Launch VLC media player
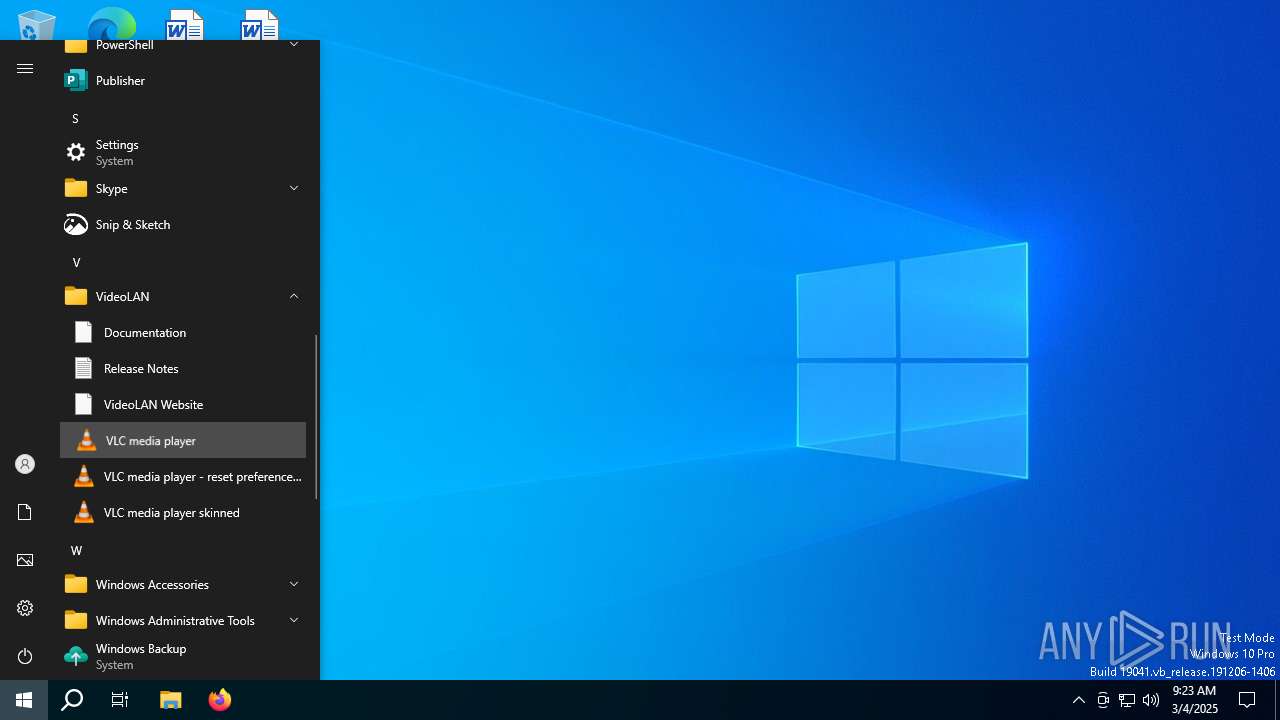The height and width of the screenshot is (720, 1280). (x=183, y=440)
